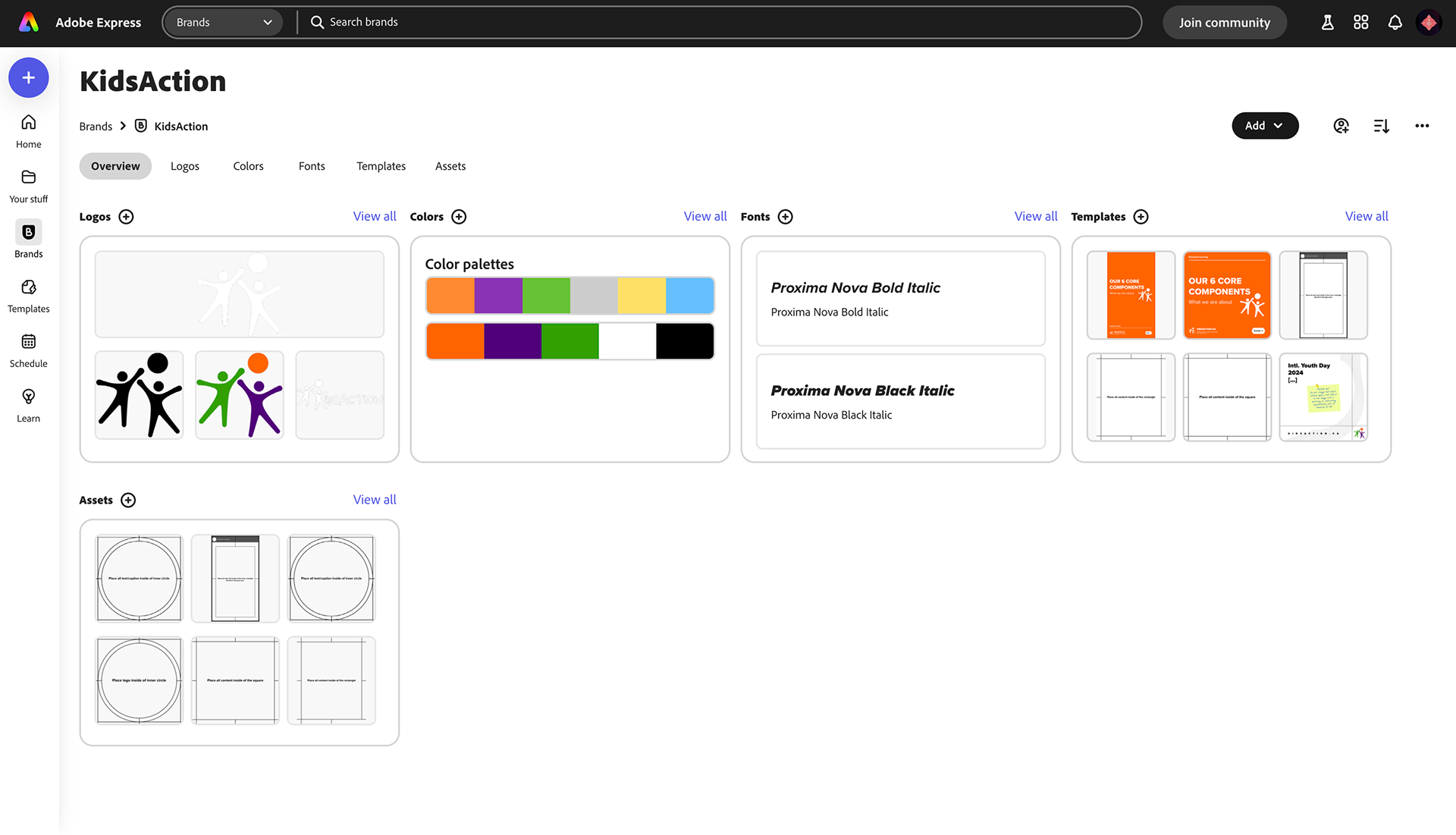Click the blue create plus button
1456x835 pixels.
29,77
